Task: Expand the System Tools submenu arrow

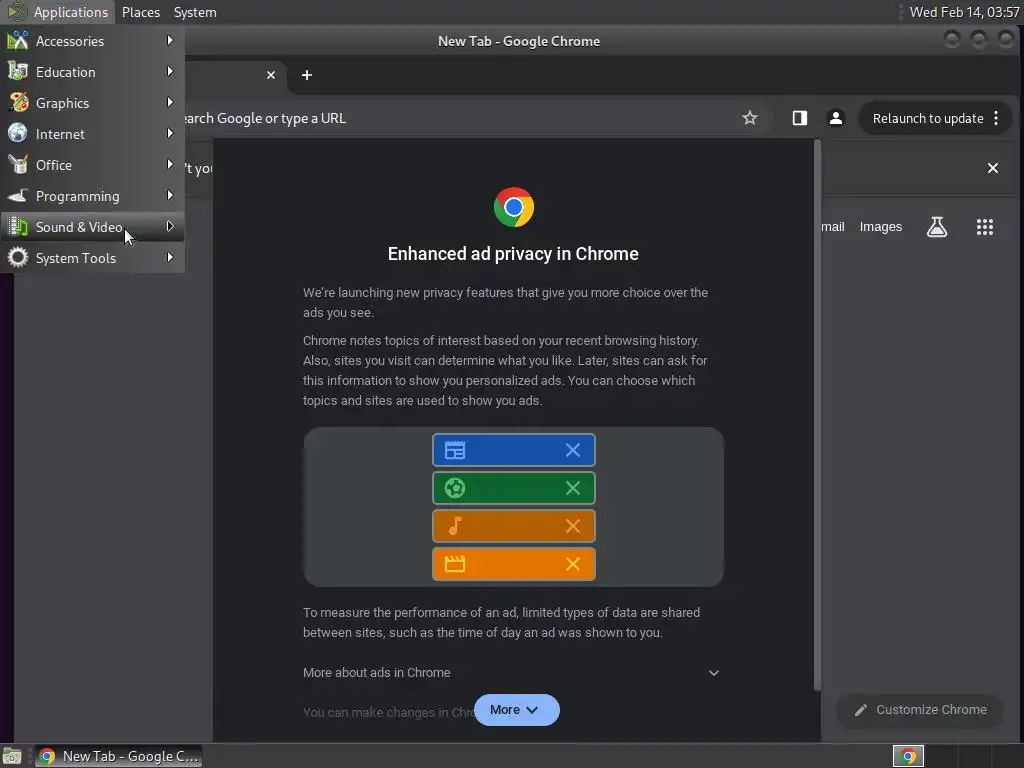Action: pos(170,257)
